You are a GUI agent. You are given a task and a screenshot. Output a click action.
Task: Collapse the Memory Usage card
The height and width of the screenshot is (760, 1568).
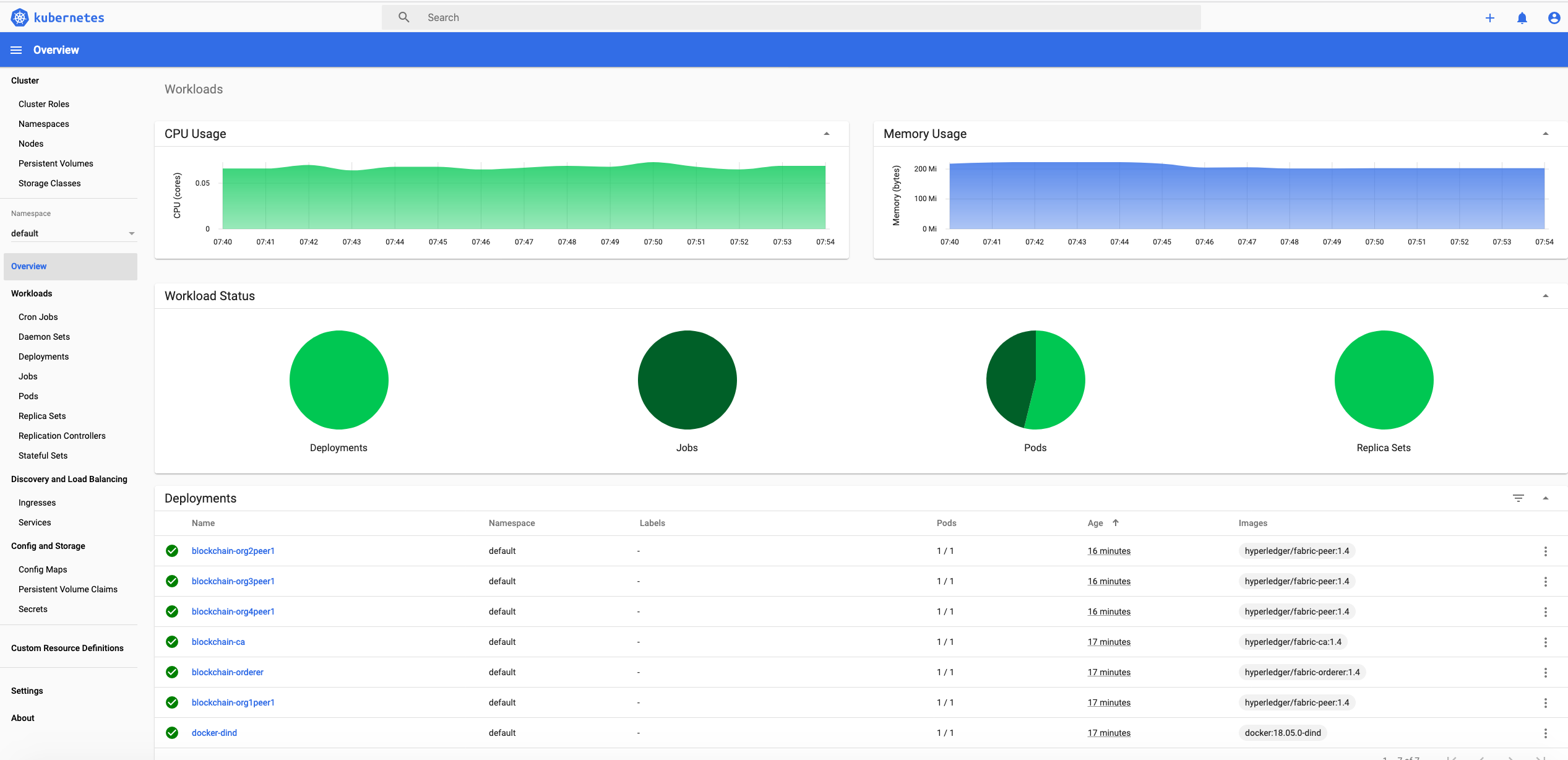pyautogui.click(x=1545, y=134)
